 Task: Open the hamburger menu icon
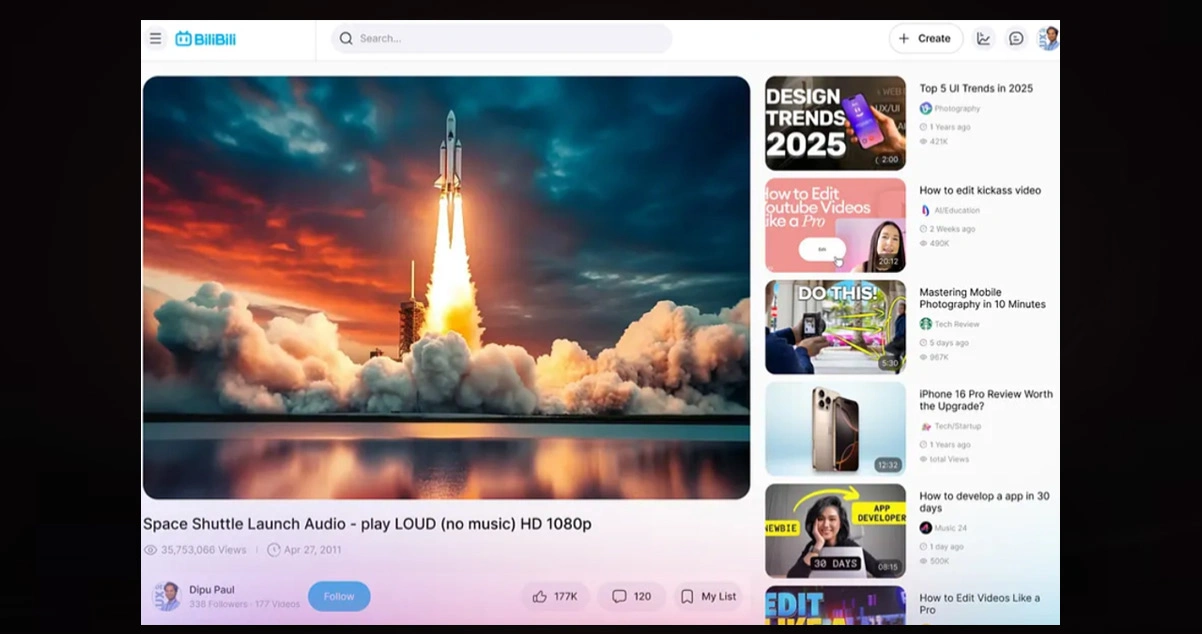(155, 39)
